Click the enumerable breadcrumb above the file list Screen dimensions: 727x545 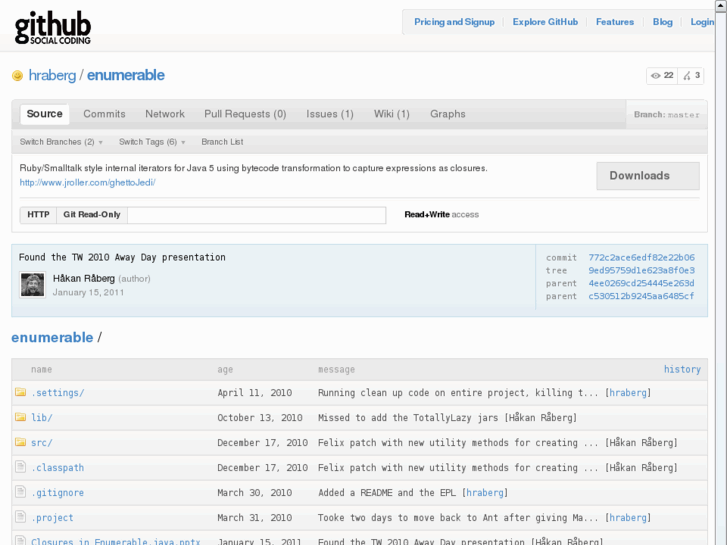point(52,338)
